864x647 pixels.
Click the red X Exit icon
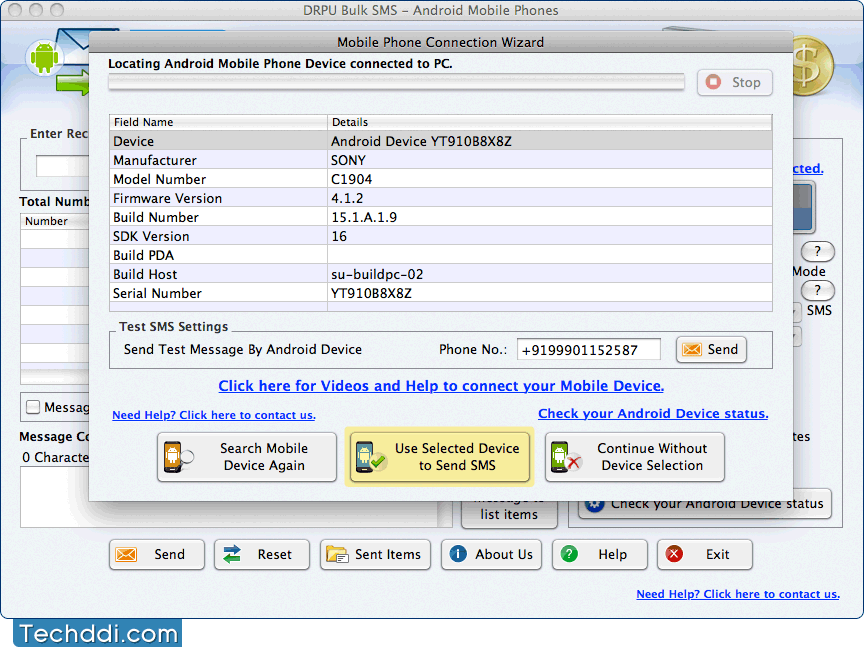point(674,554)
